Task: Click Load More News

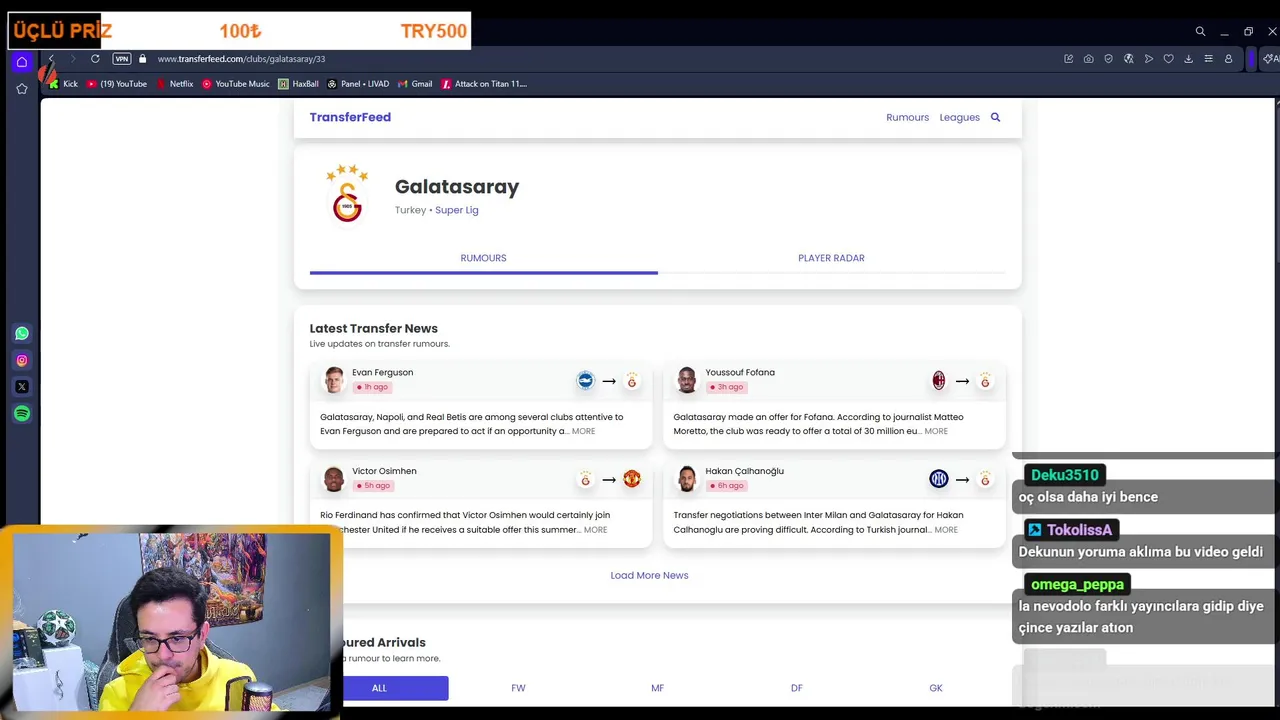Action: 649,575
